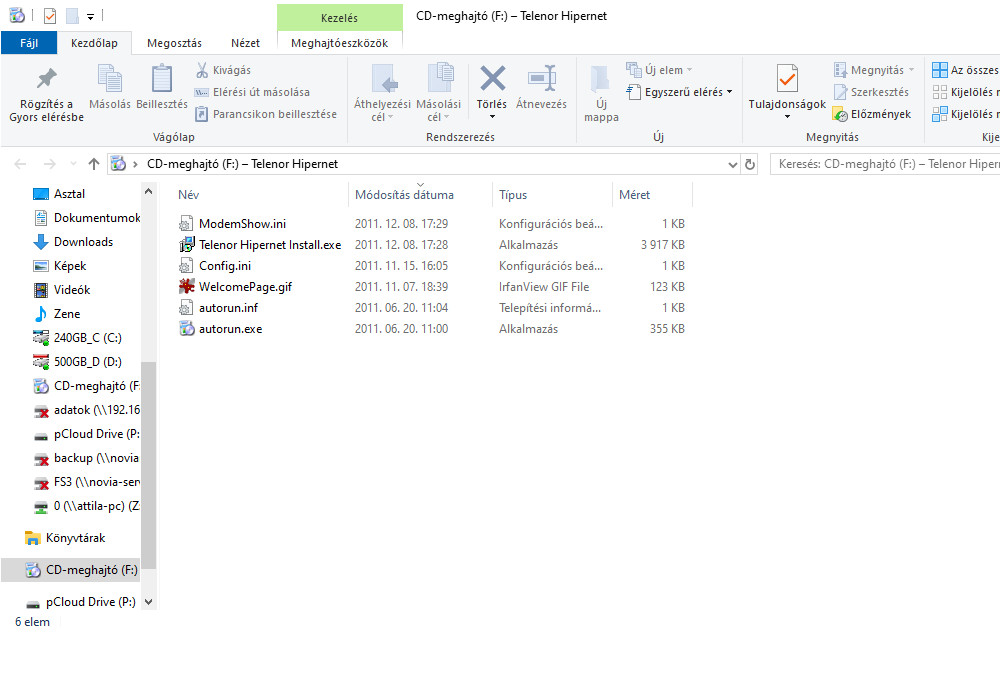Switch to the Kezdőlap tab

pyautogui.click(x=94, y=43)
